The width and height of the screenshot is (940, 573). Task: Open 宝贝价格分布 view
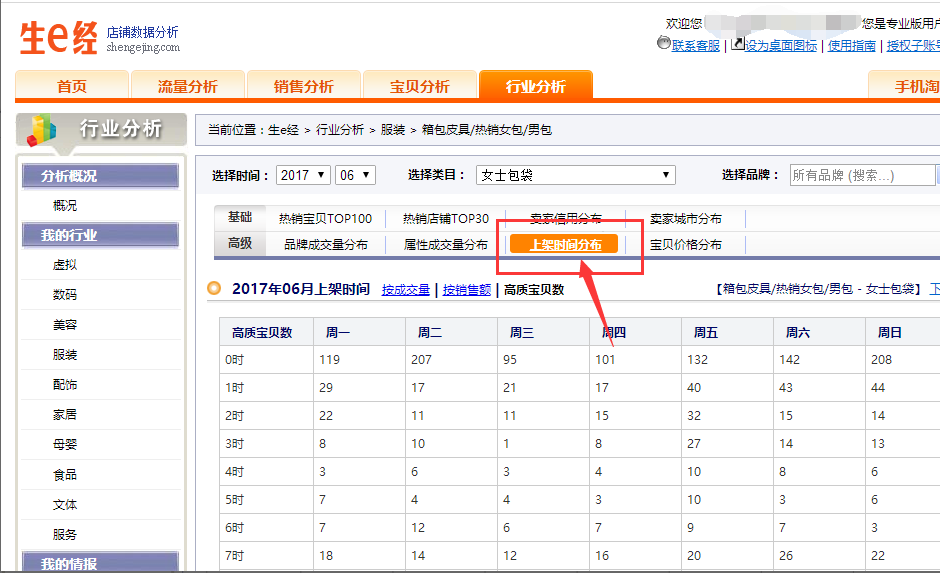(685, 245)
